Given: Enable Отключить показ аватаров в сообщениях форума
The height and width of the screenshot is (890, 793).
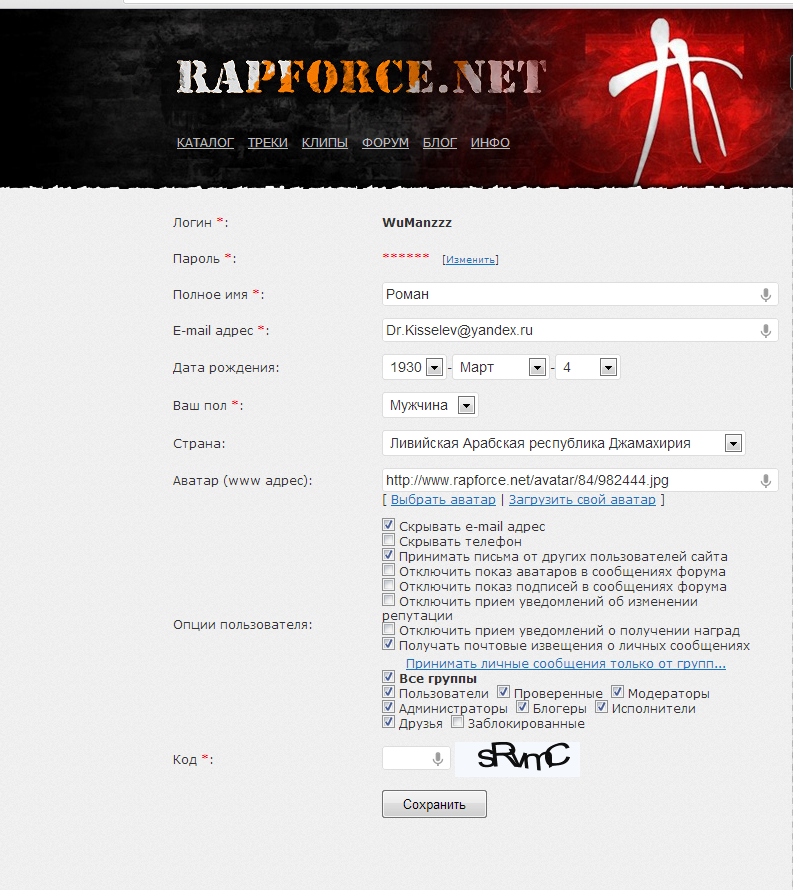Looking at the screenshot, I should click(x=388, y=569).
